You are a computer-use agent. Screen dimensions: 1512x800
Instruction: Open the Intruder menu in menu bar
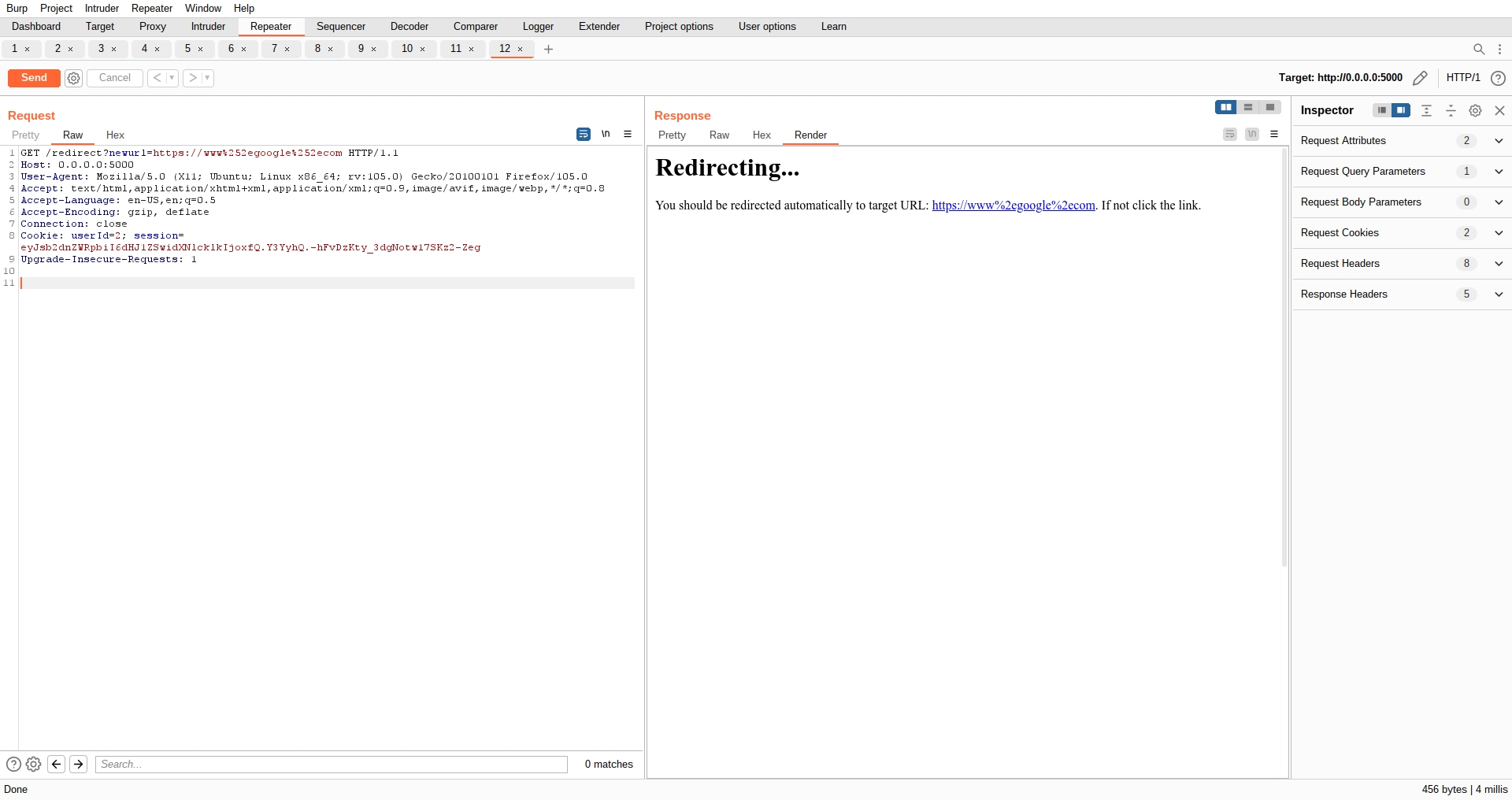tap(102, 8)
